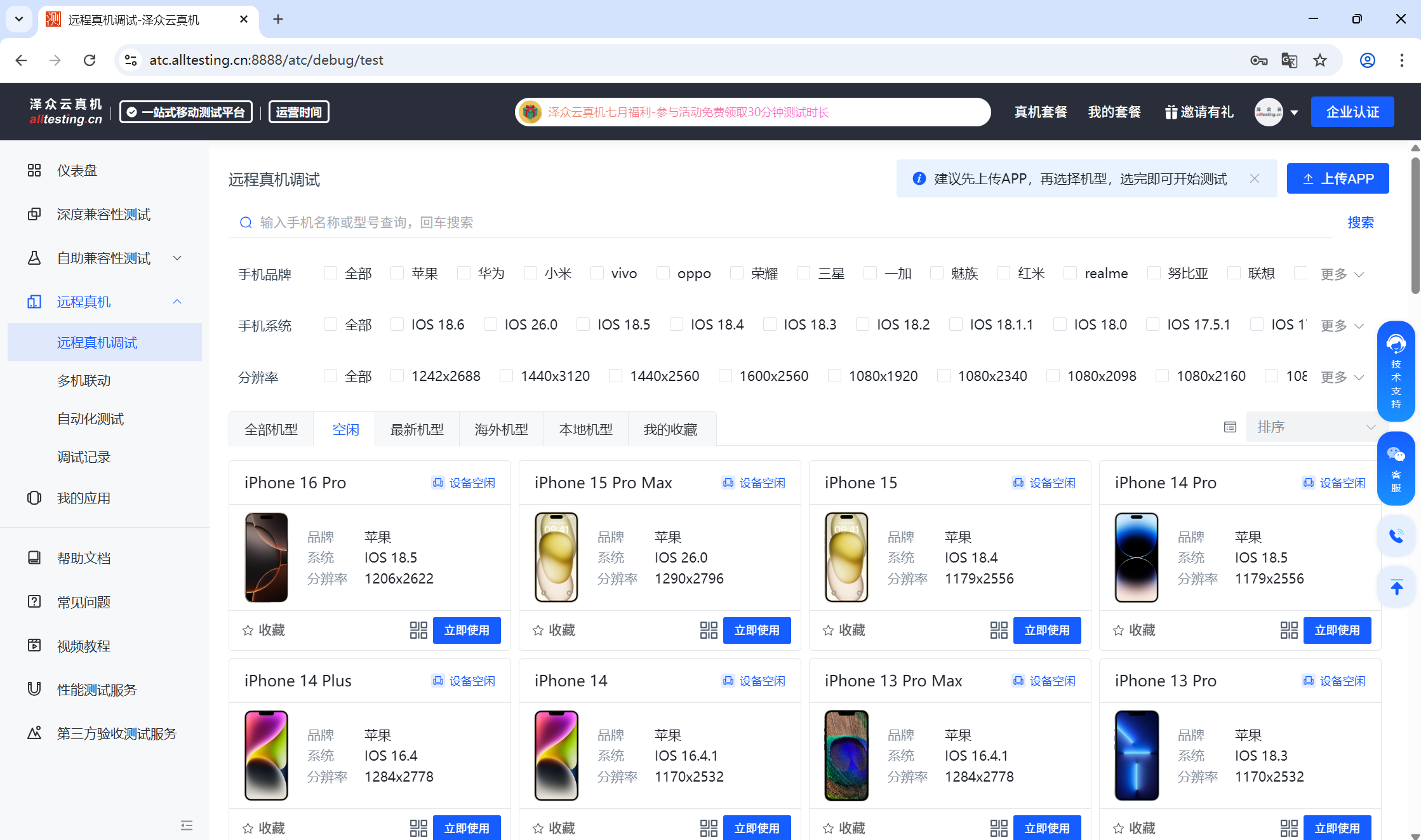Open 帮助文档 book icon
This screenshot has height=840, width=1421.
34,557
